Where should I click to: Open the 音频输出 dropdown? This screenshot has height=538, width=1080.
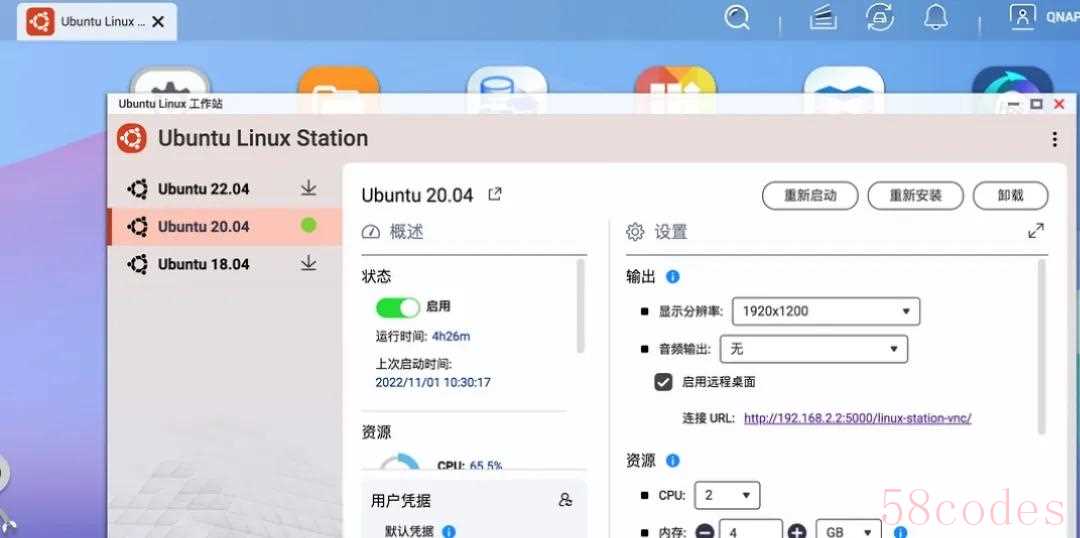point(813,349)
